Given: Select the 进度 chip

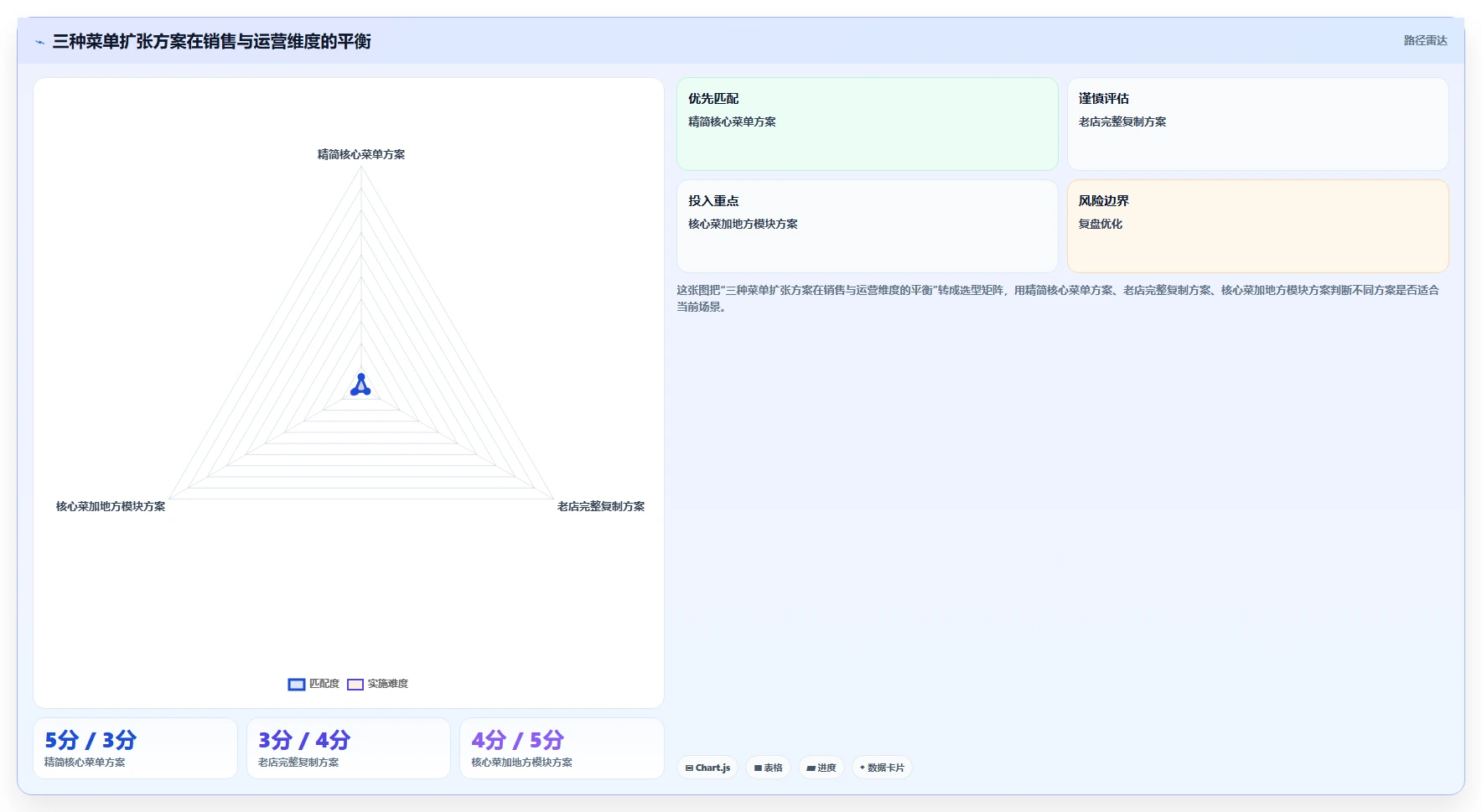Looking at the screenshot, I should (x=821, y=768).
